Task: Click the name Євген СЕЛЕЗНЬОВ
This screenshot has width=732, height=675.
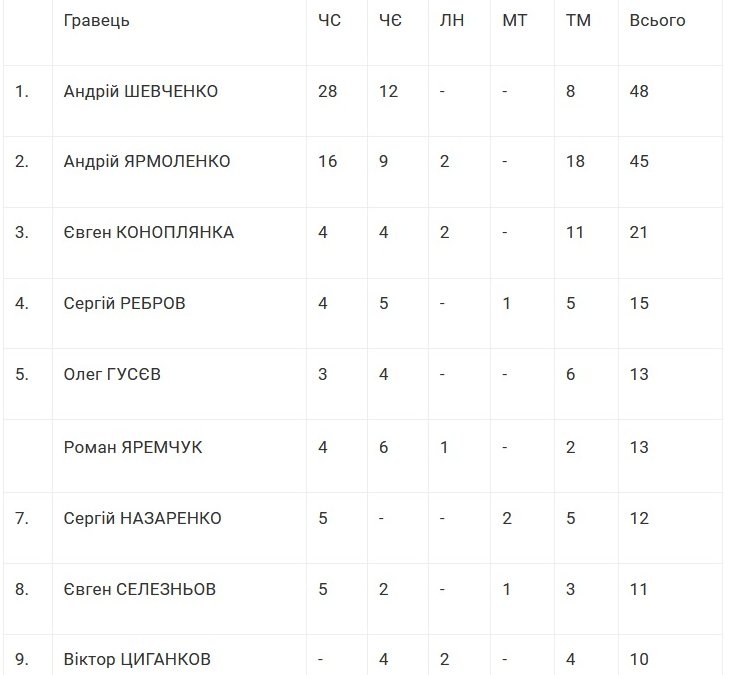Action: pyautogui.click(x=140, y=589)
